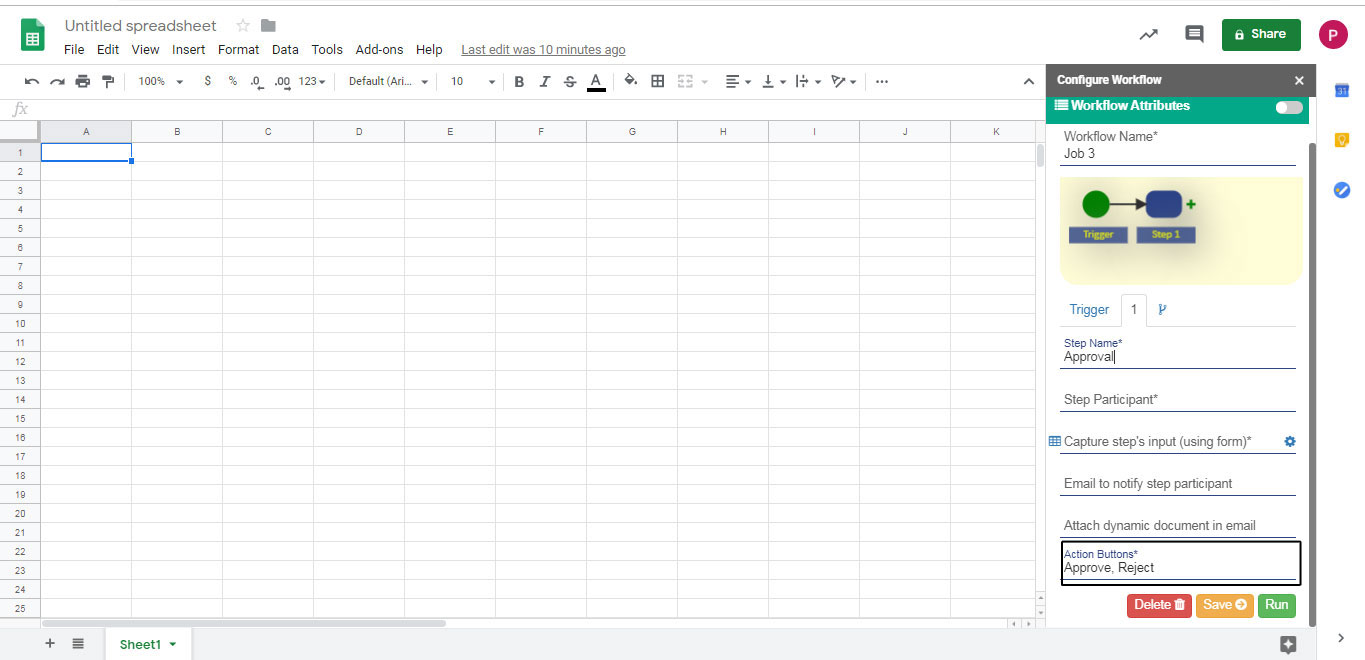Open the more formats 123 dropdown
This screenshot has height=660, width=1365.
pos(312,81)
